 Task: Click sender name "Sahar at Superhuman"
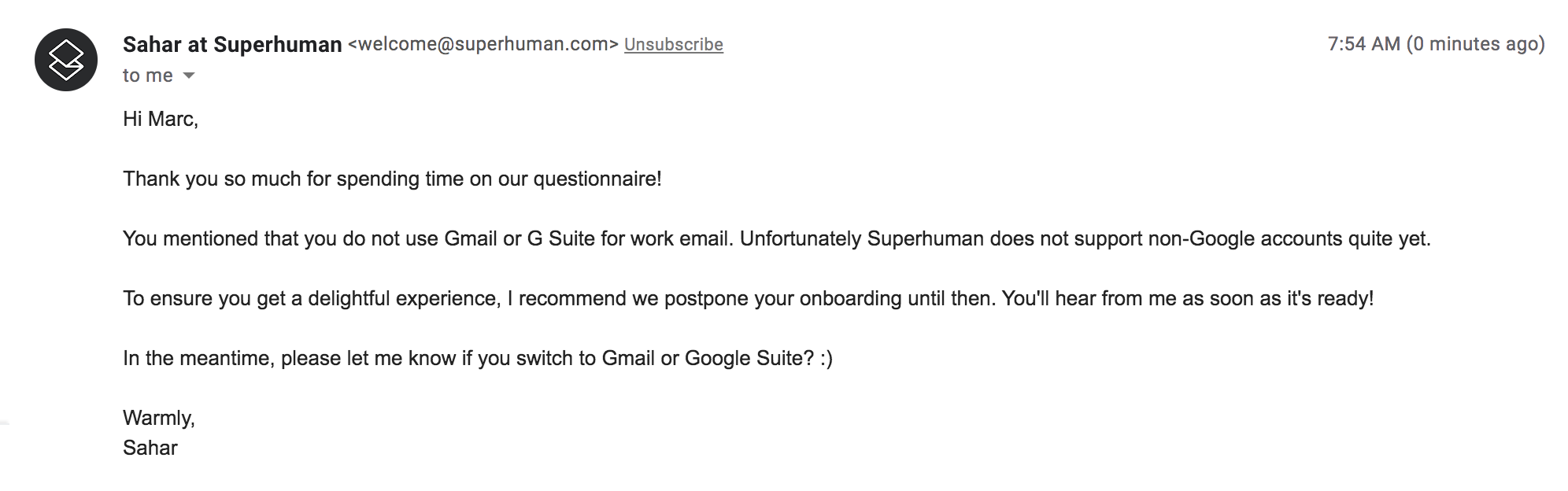click(x=232, y=45)
